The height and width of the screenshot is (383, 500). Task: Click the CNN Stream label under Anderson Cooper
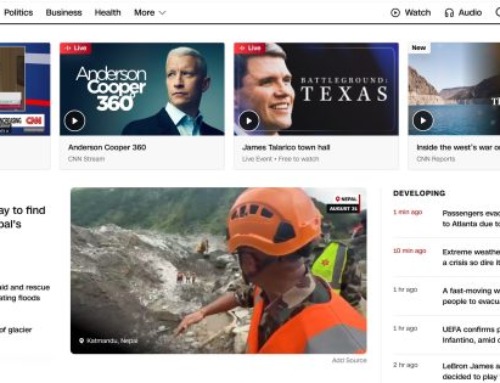pos(86,159)
